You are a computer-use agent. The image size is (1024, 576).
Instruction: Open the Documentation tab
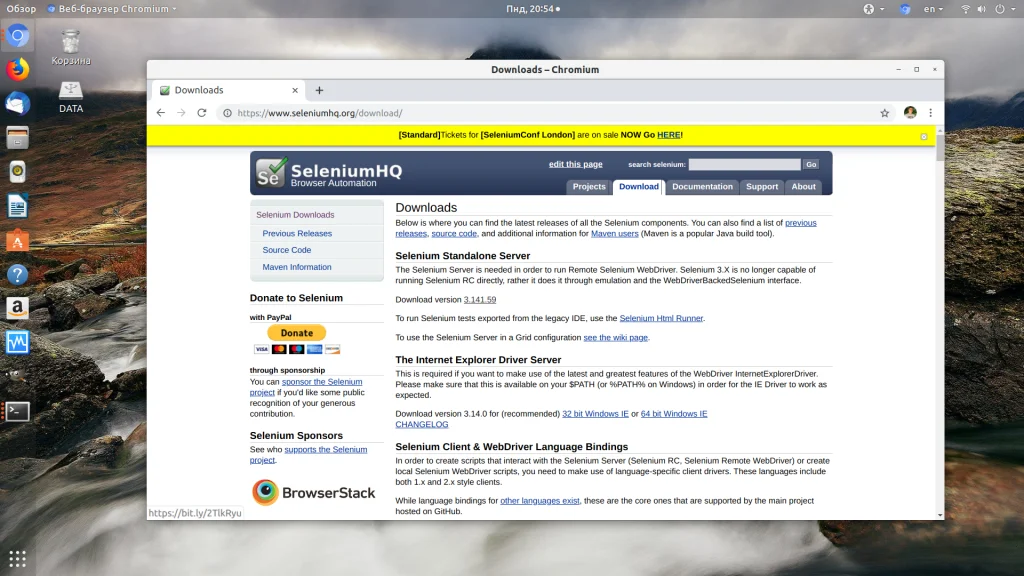pos(702,187)
